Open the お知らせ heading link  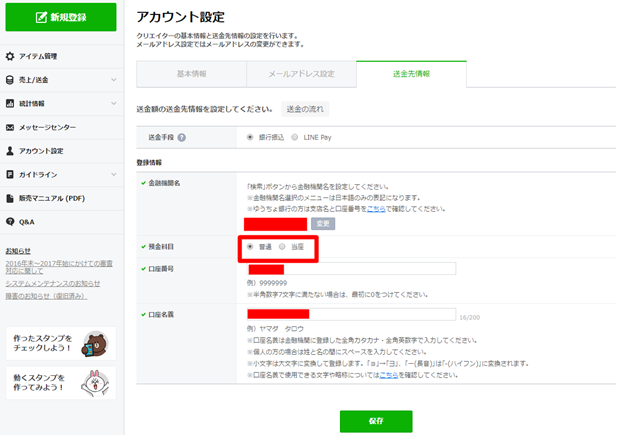[x=18, y=251]
